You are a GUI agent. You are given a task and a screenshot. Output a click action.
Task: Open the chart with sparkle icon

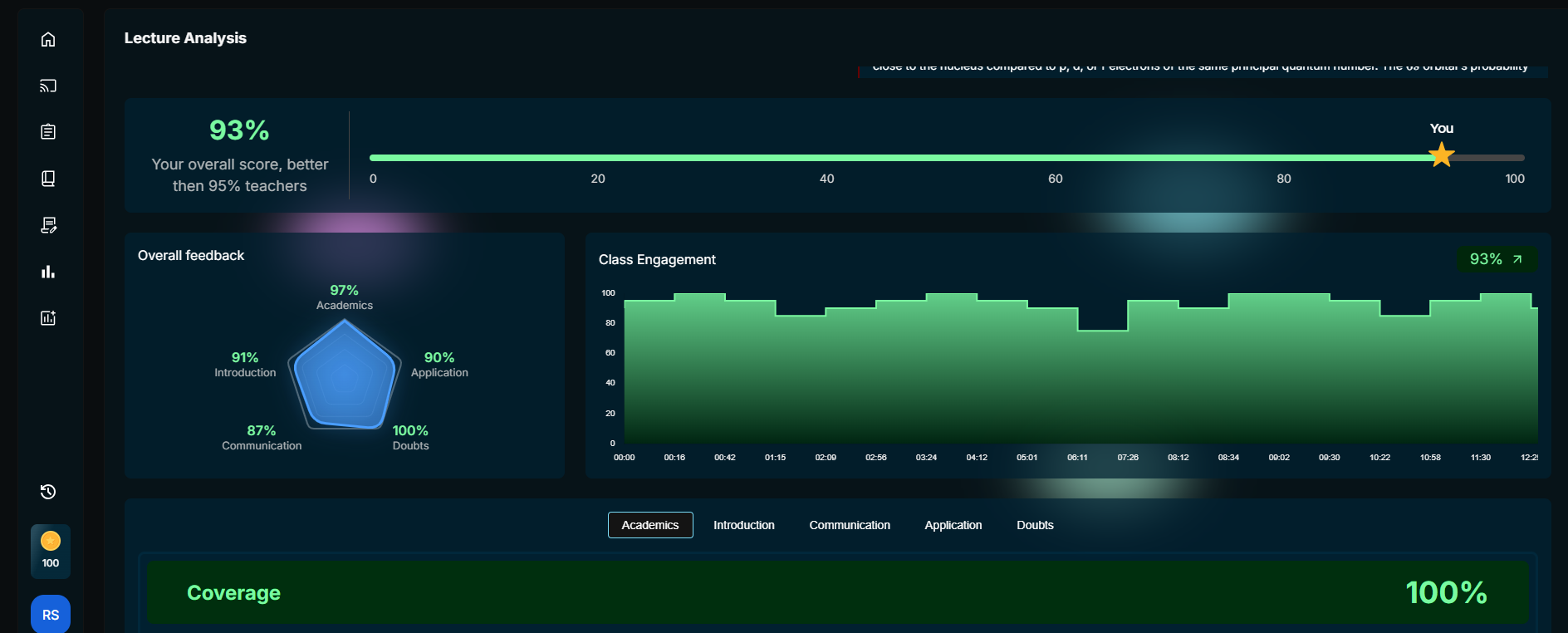tap(48, 318)
